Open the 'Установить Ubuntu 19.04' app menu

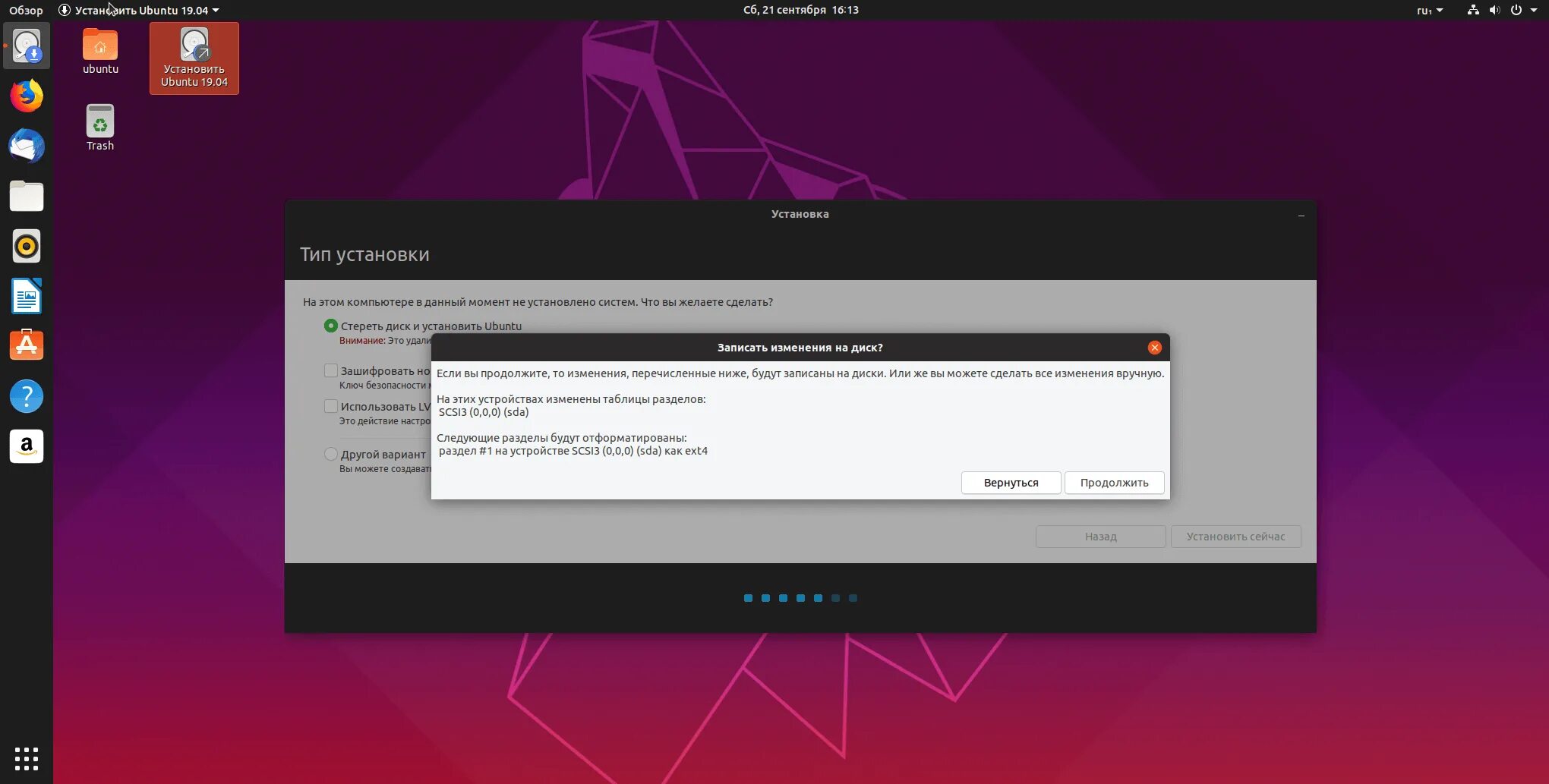[x=139, y=10]
